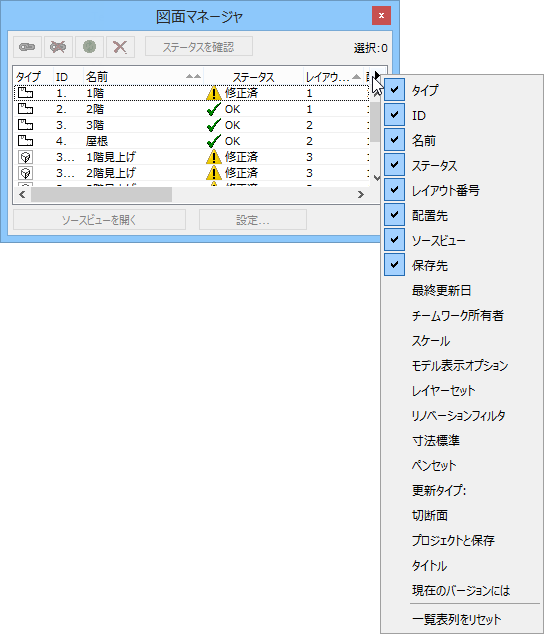Screen dimensions: 544x634
Task: Click the horizontal scrollbar right arrow
Action: pos(361,194)
